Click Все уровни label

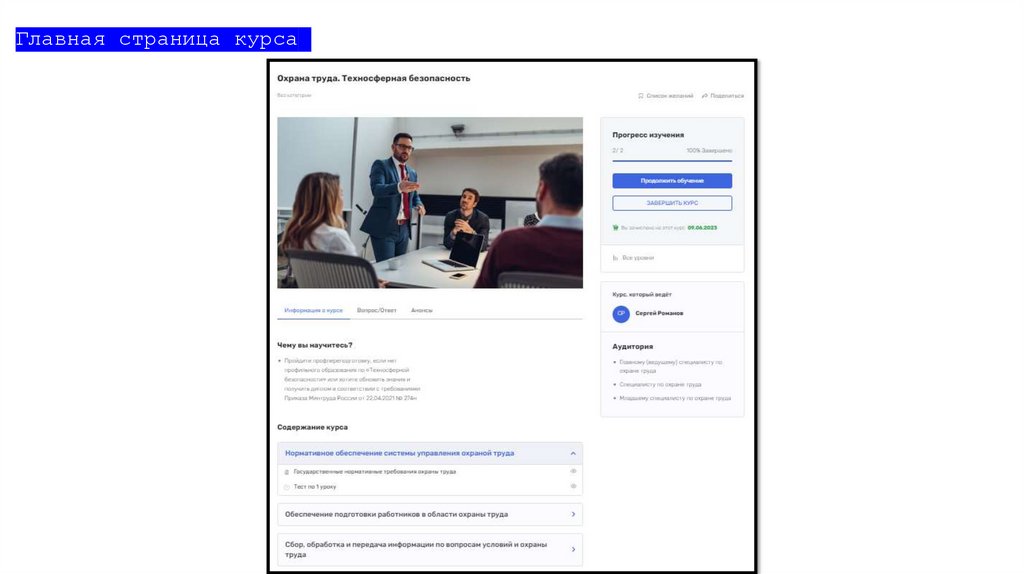coord(638,258)
